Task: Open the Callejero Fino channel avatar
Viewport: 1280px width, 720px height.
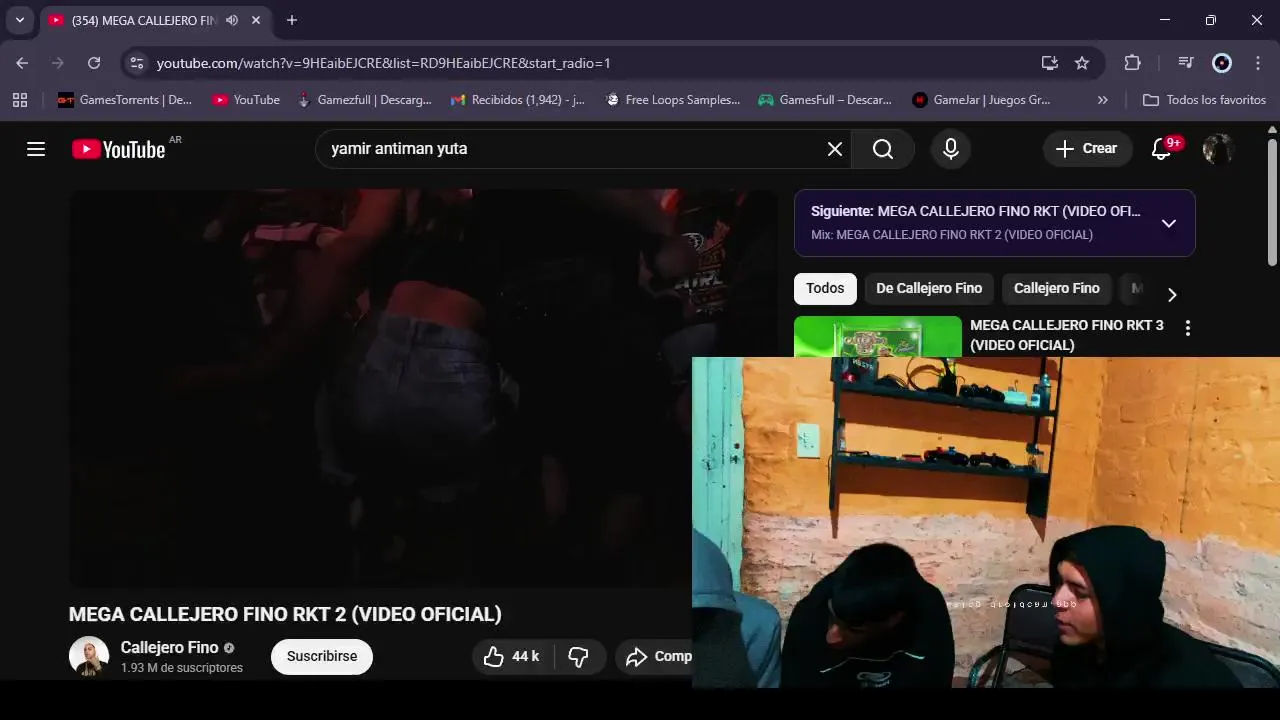Action: [x=89, y=656]
